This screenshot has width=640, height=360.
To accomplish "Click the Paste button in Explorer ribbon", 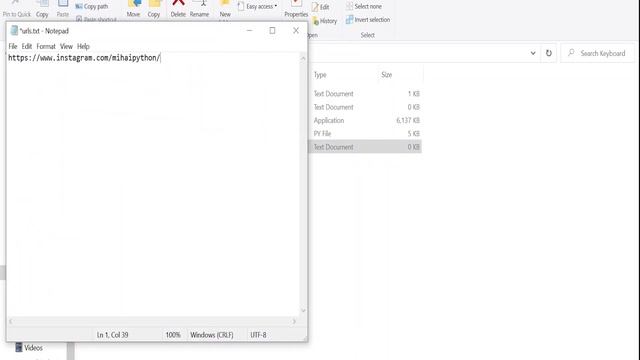I will coord(63,9).
